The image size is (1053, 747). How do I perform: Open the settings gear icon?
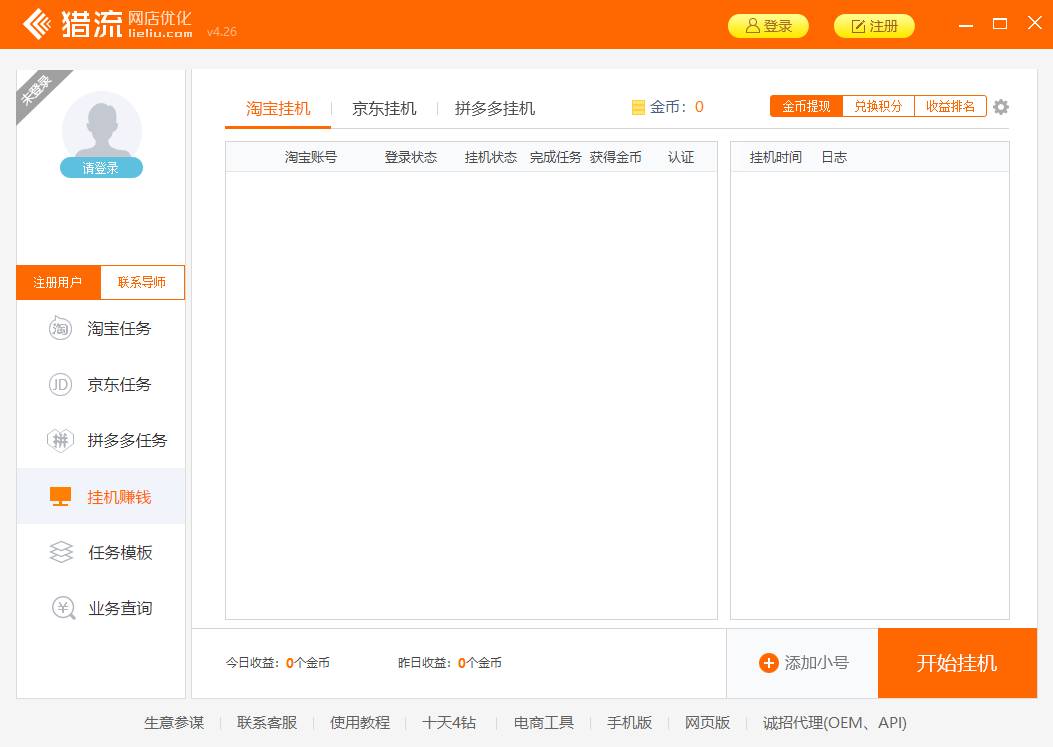[1001, 107]
